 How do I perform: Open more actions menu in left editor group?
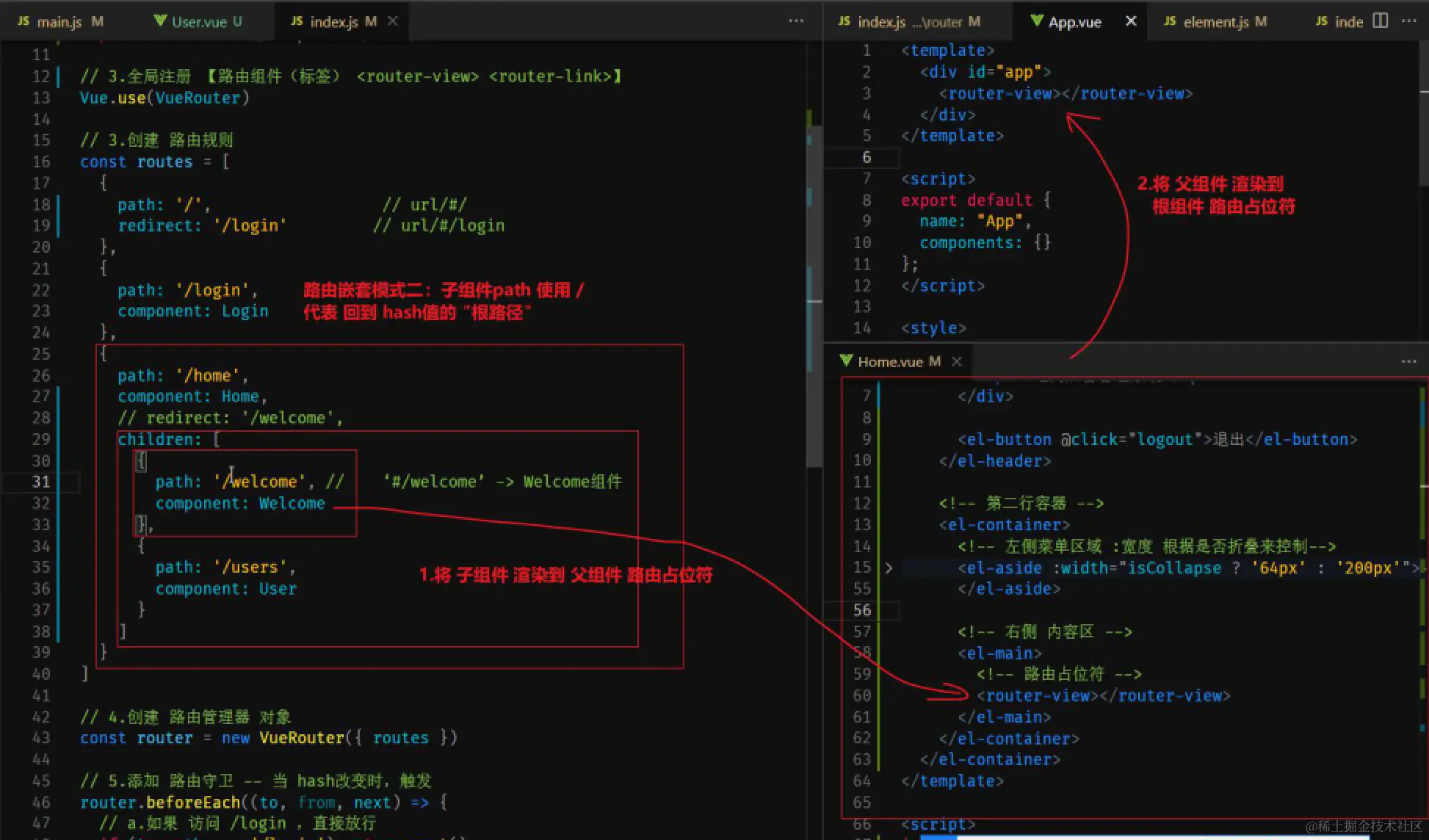(796, 21)
